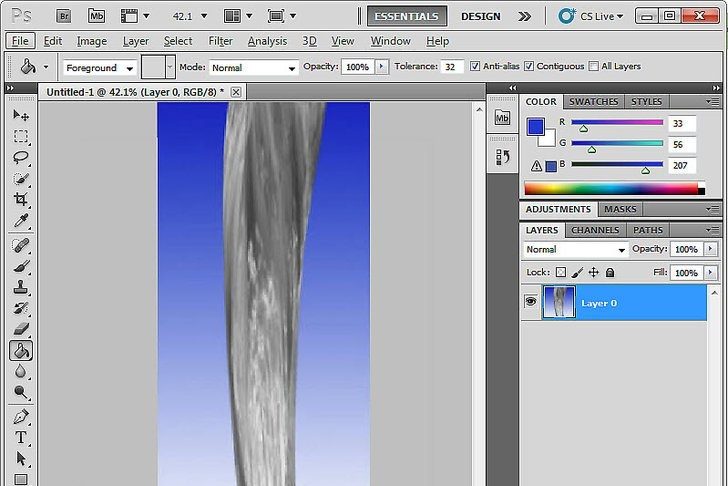This screenshot has height=486, width=728.
Task: Select the Move tool
Action: pyautogui.click(x=21, y=115)
